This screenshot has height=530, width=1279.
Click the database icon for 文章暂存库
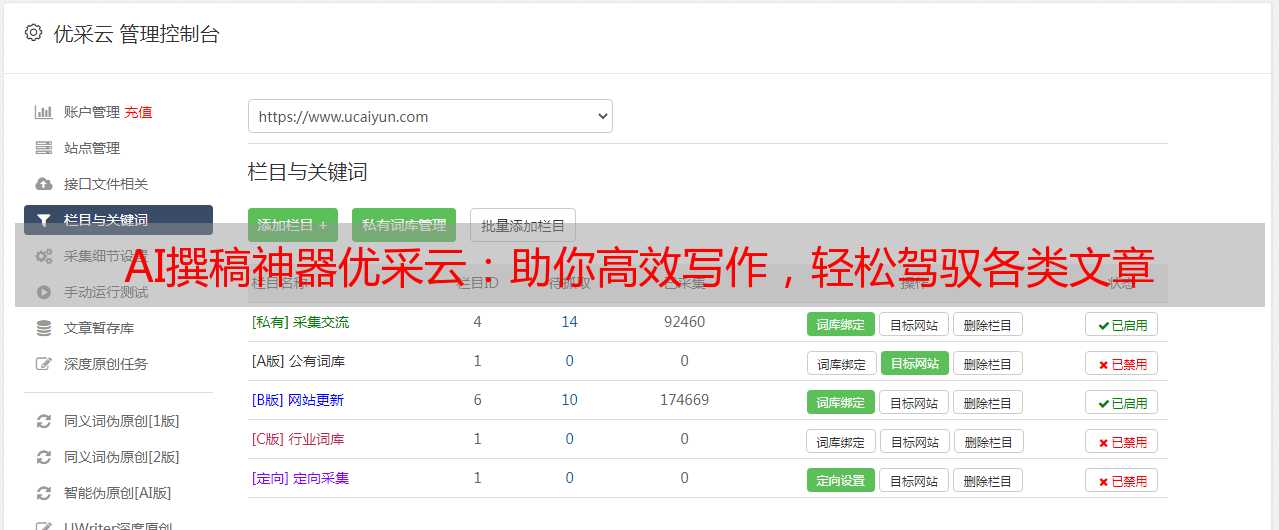point(44,328)
